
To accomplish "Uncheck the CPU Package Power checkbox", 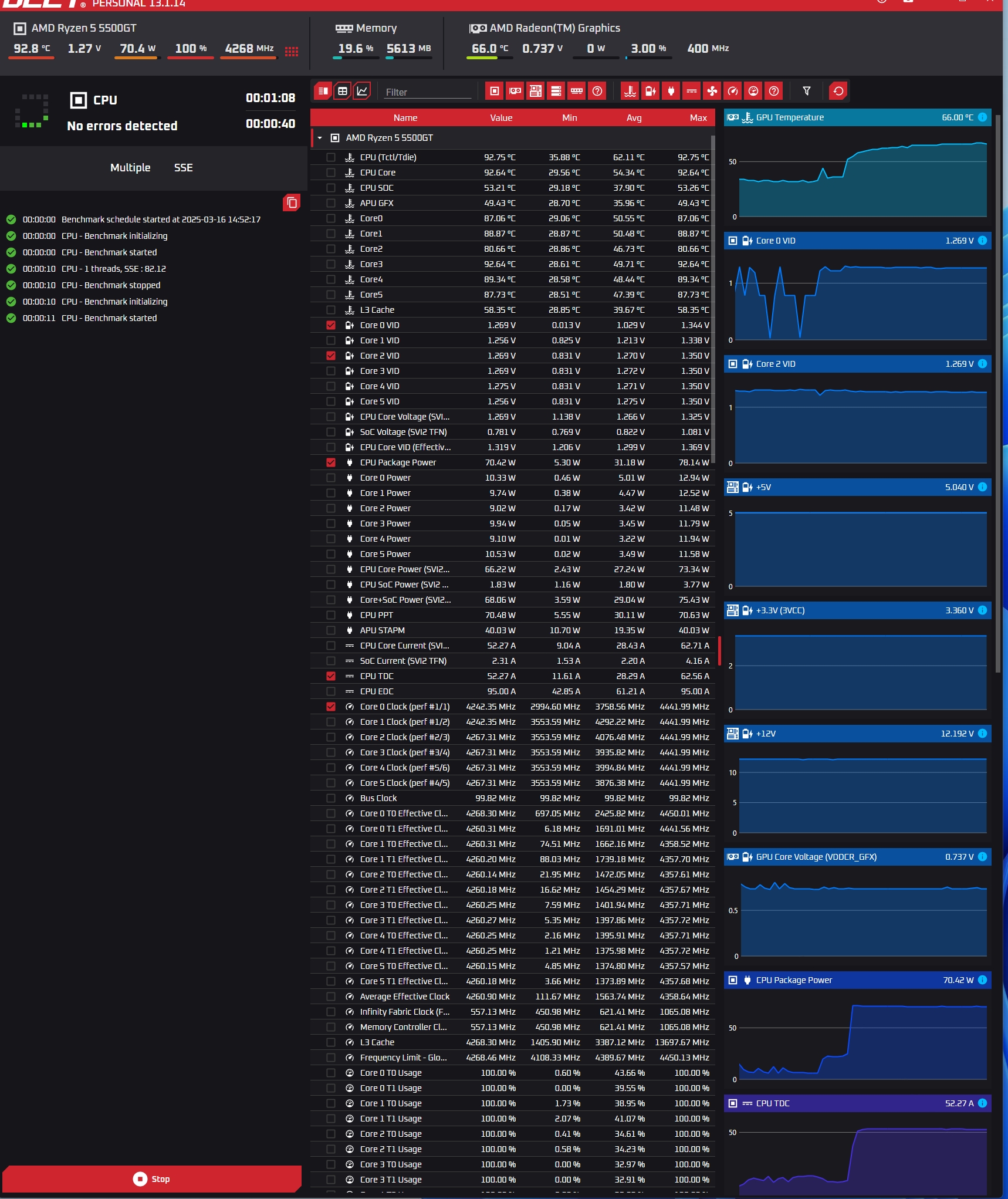I will click(x=331, y=462).
